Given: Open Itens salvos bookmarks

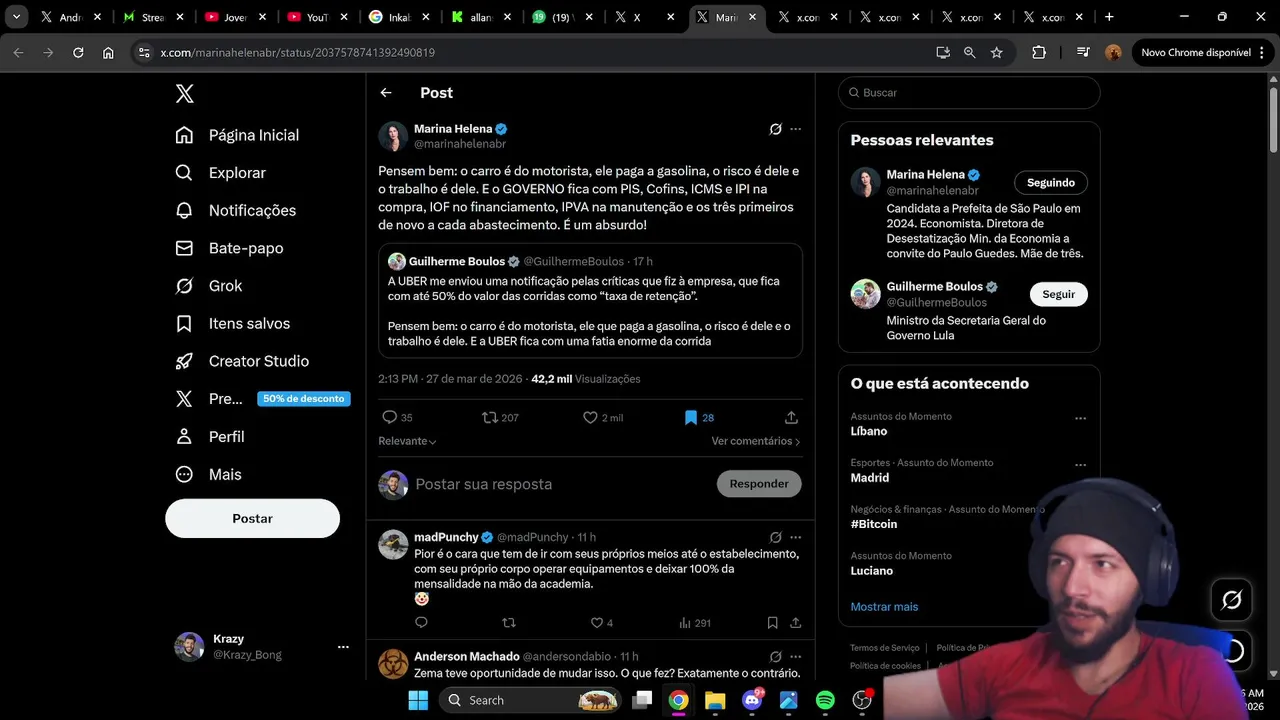Looking at the screenshot, I should click(x=232, y=323).
